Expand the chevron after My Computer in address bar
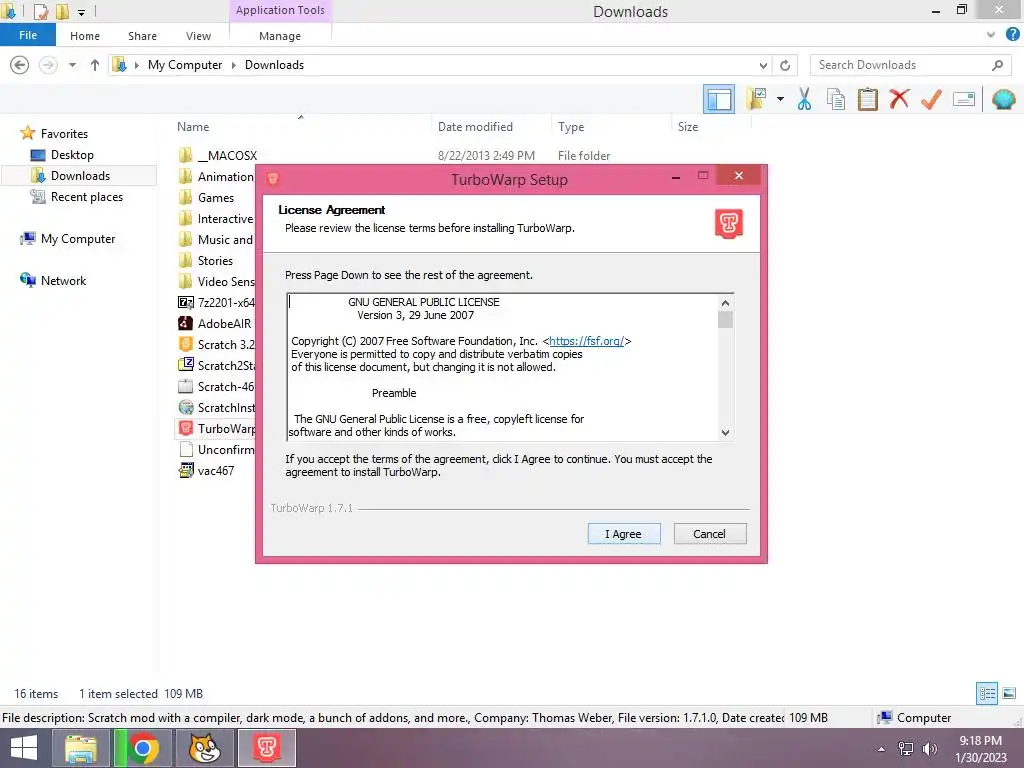Screen dimensions: 1024x768 tap(234, 65)
